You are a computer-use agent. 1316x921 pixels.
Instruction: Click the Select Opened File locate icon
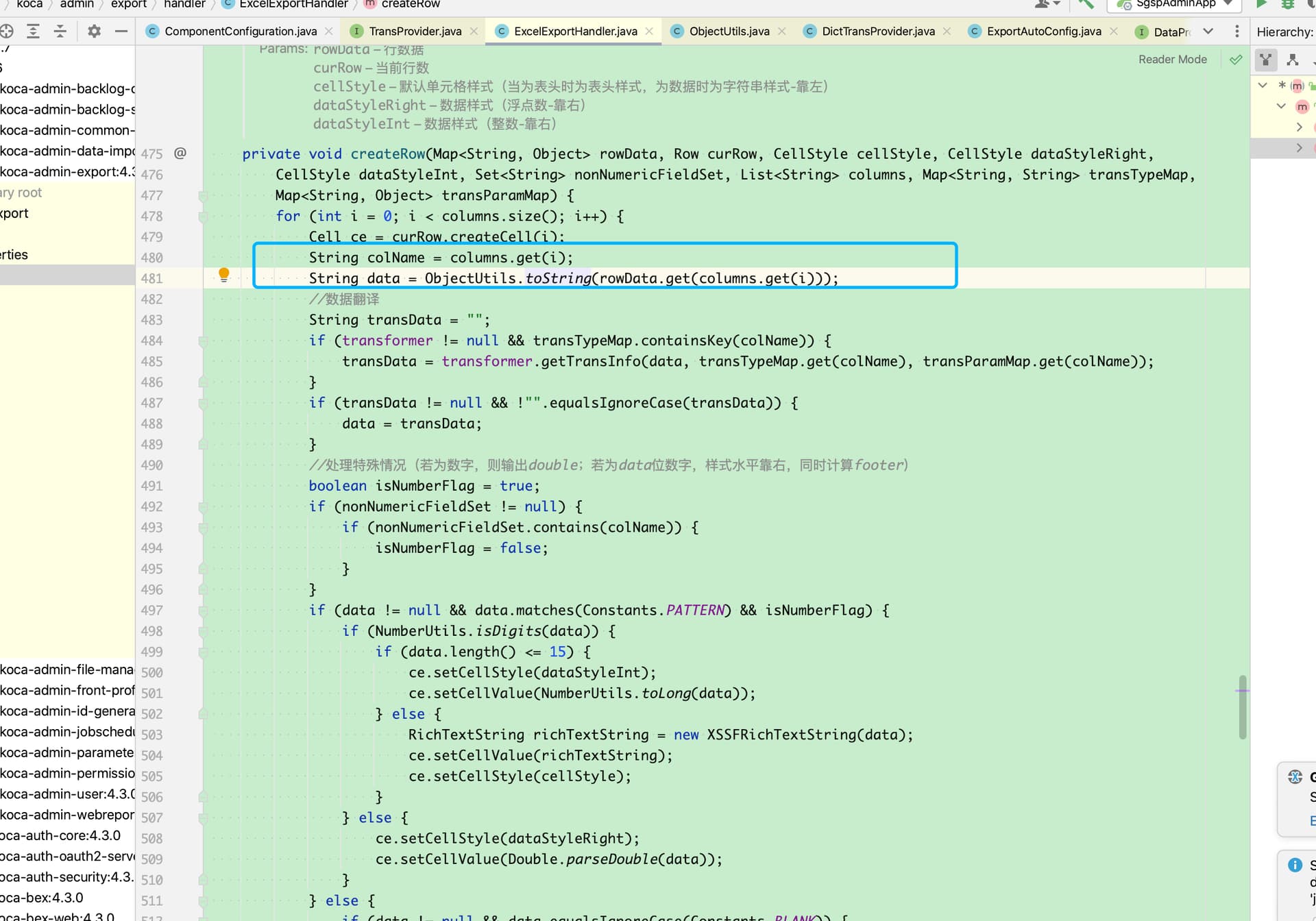click(7, 31)
